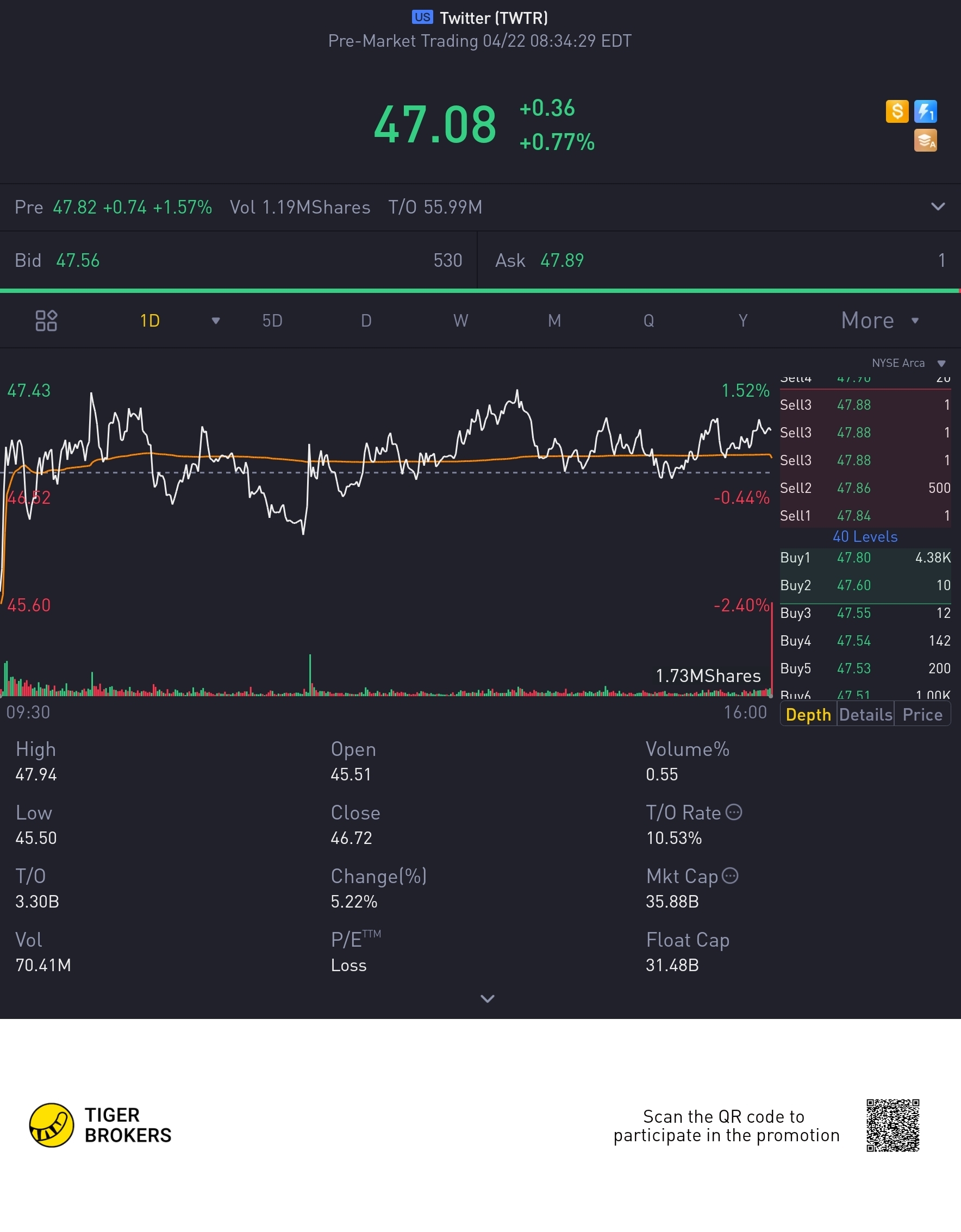Tap the Volume% value 0.55
961x1232 pixels.
point(662,774)
